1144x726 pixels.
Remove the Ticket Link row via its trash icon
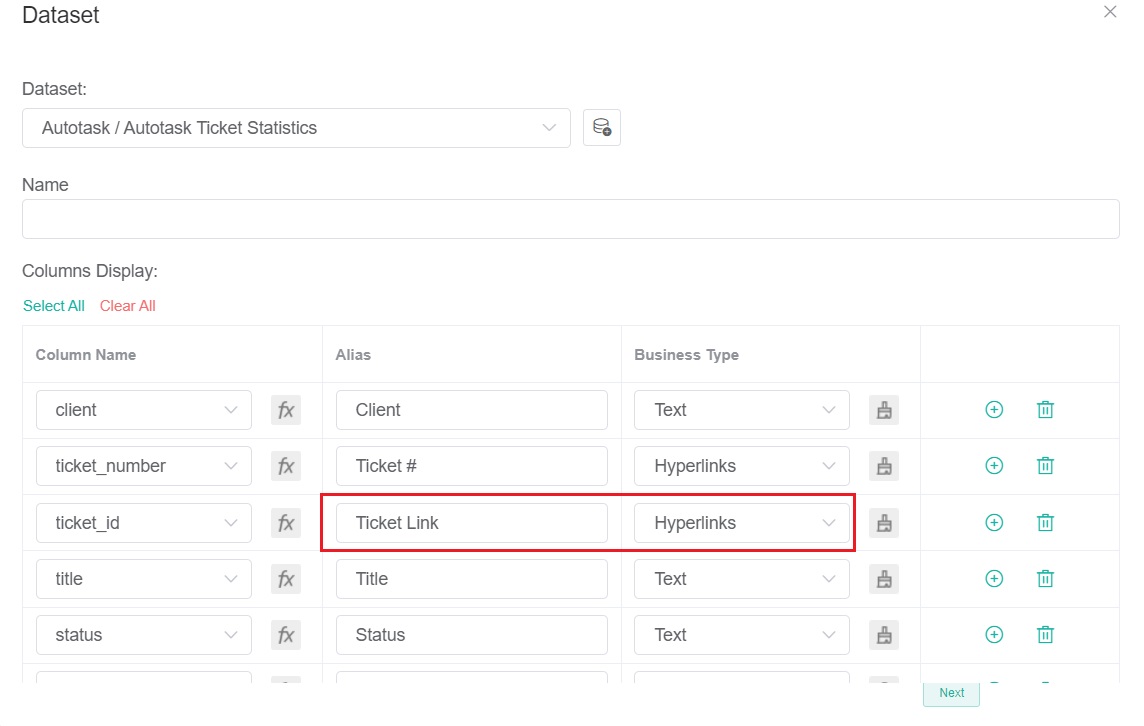tap(1044, 522)
